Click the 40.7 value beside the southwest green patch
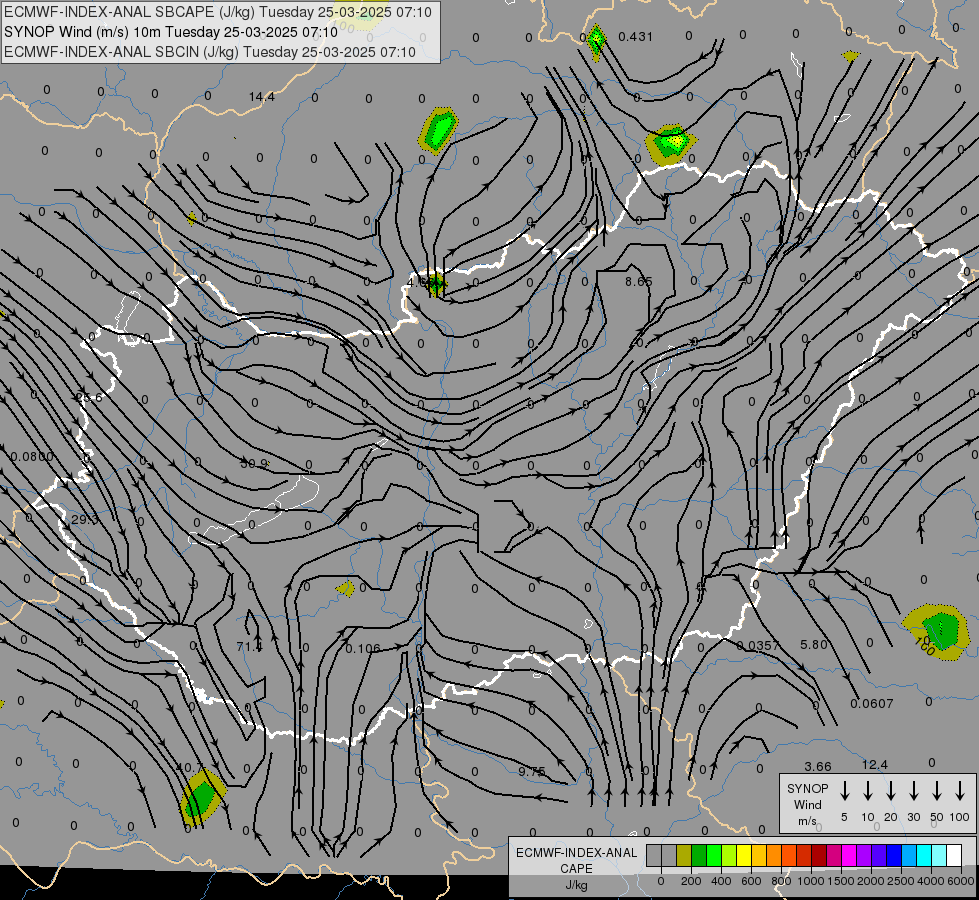This screenshot has height=900, width=979. [x=190, y=768]
